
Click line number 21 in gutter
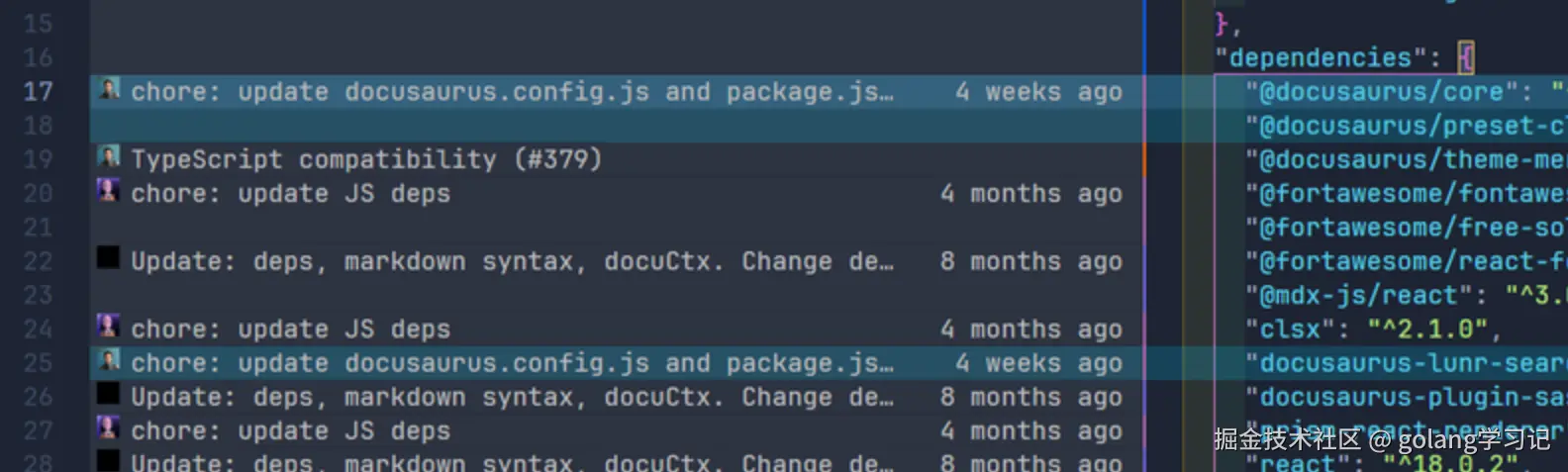[38, 228]
